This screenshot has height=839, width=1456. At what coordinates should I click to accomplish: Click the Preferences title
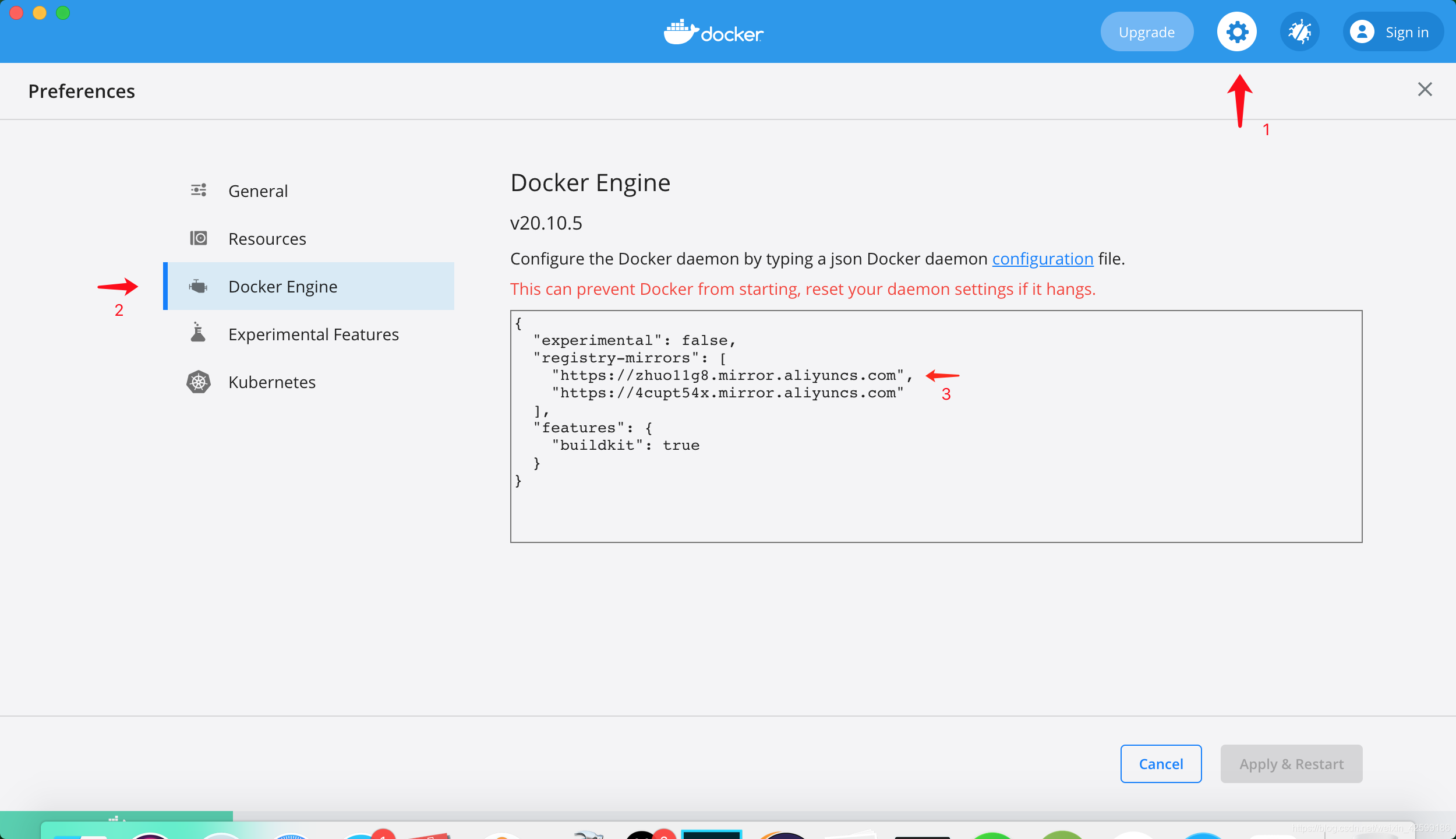[x=82, y=91]
